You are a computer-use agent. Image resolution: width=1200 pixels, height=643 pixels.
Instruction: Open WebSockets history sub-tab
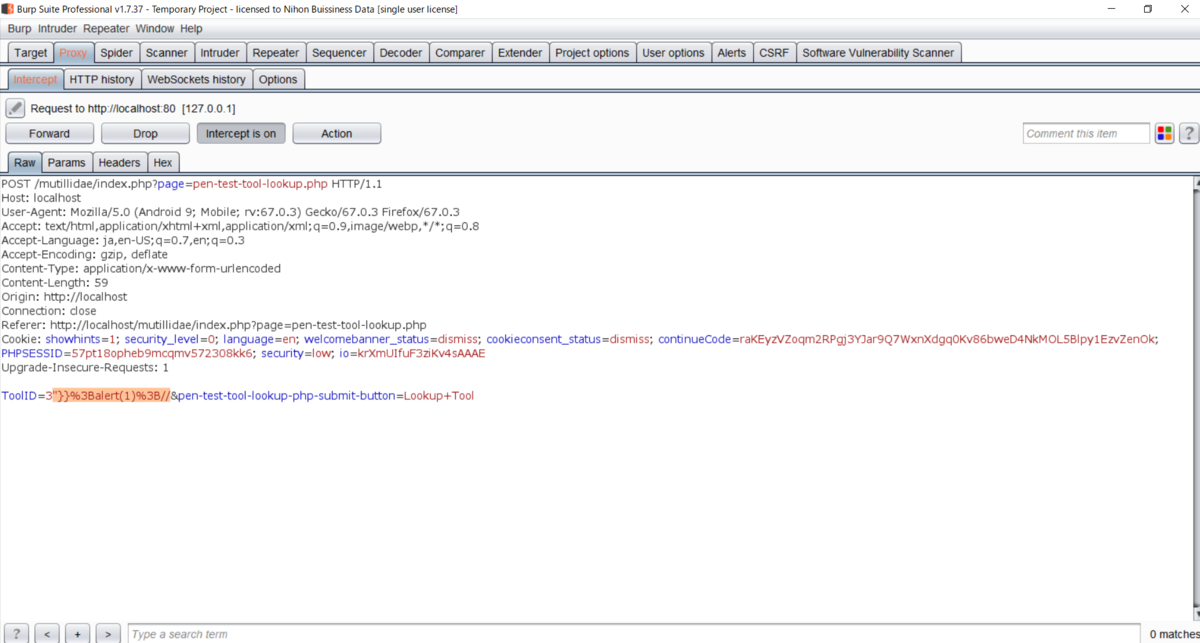[x=196, y=79]
